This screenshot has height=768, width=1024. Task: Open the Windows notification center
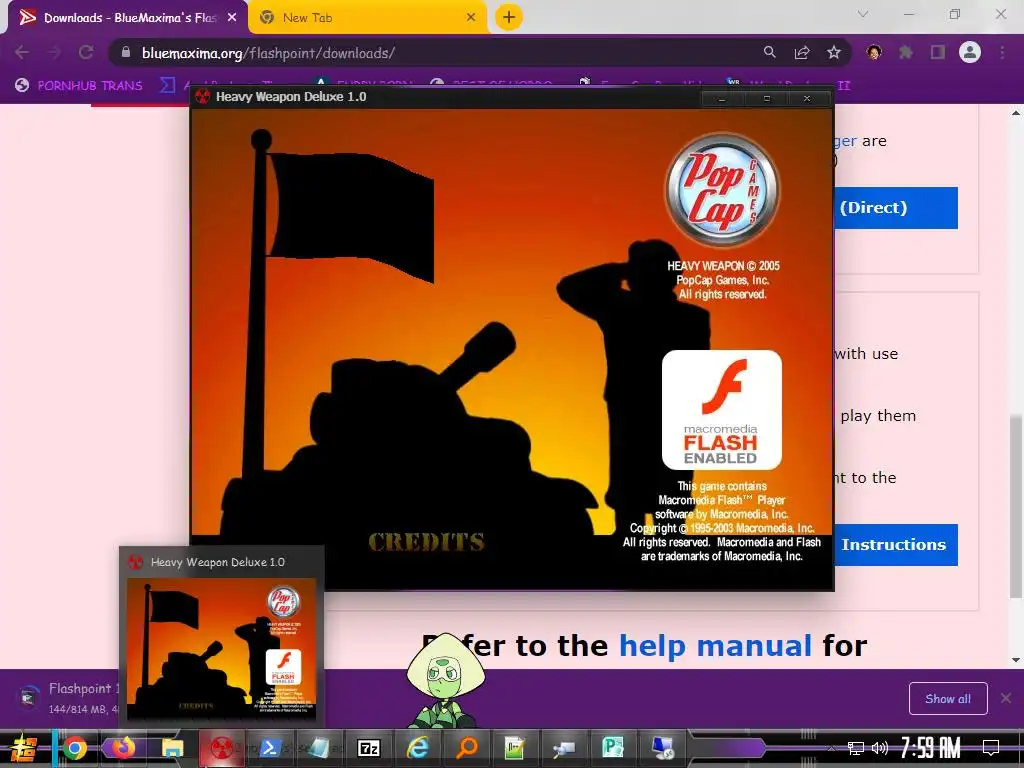991,748
